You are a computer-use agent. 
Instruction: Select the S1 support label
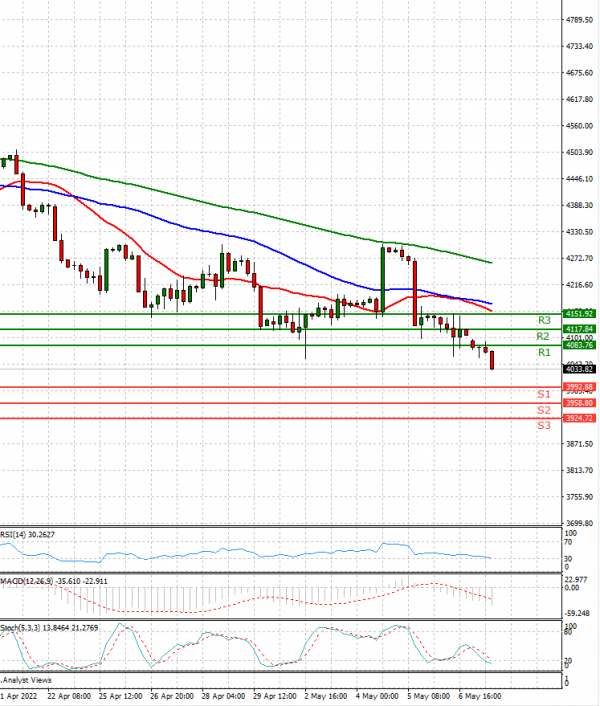(544, 394)
